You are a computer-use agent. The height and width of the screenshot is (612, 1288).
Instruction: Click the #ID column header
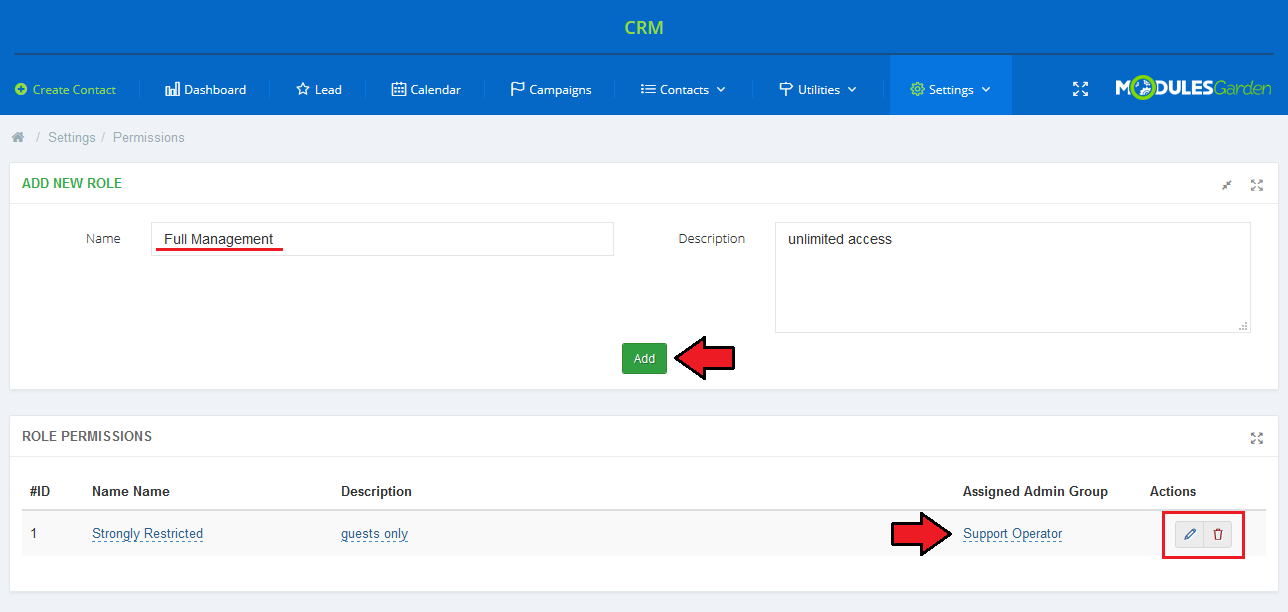click(40, 491)
